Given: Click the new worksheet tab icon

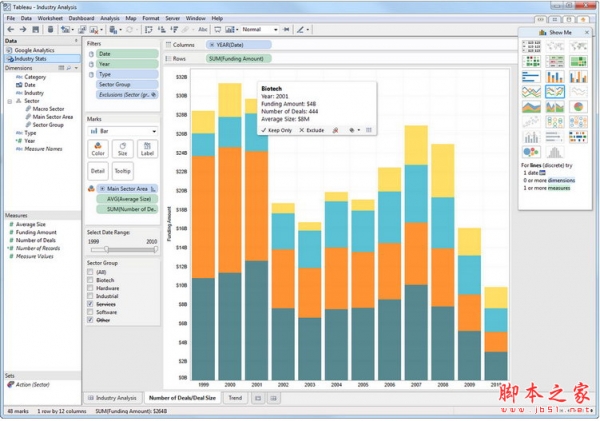Looking at the screenshot, I should tap(258, 398).
